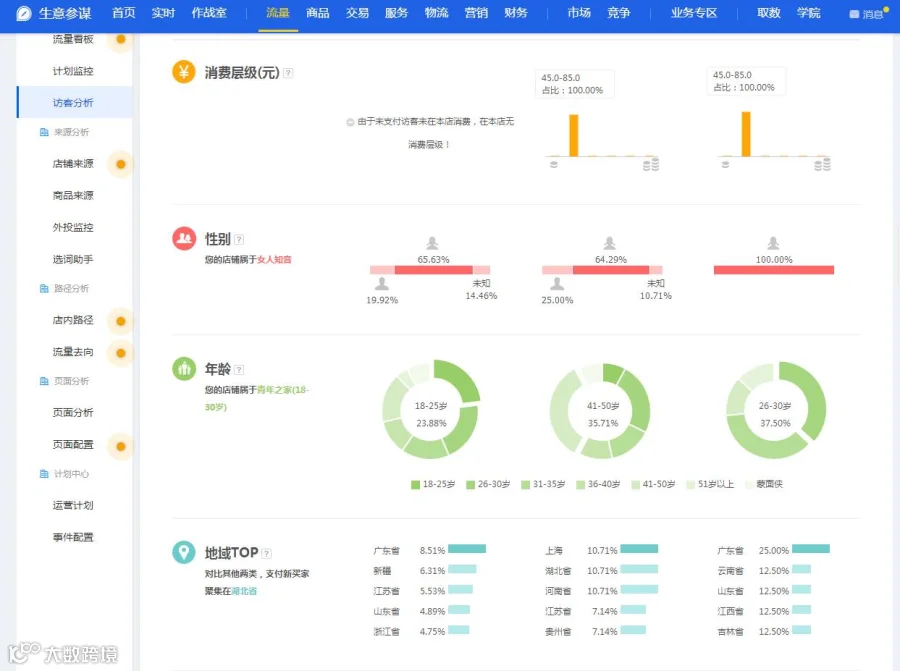Open the 业务专区 top menu
The height and width of the screenshot is (671, 900).
pos(694,13)
